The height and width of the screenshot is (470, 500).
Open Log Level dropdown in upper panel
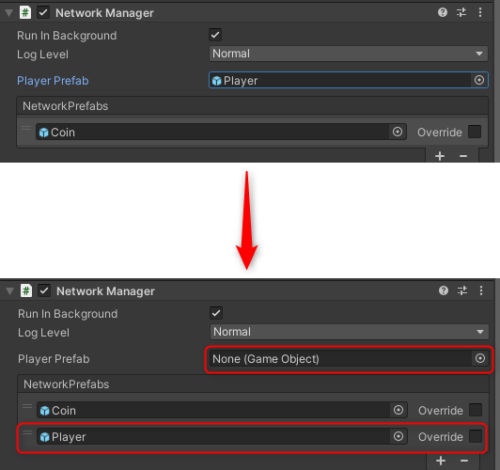pyautogui.click(x=348, y=54)
